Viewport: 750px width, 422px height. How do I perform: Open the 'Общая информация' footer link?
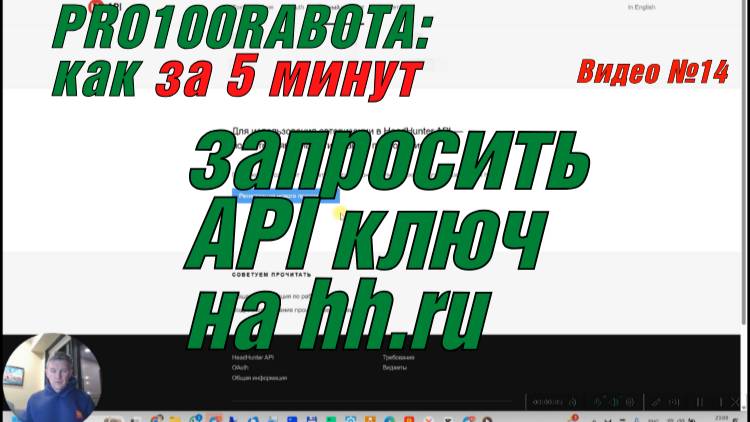coord(259,378)
